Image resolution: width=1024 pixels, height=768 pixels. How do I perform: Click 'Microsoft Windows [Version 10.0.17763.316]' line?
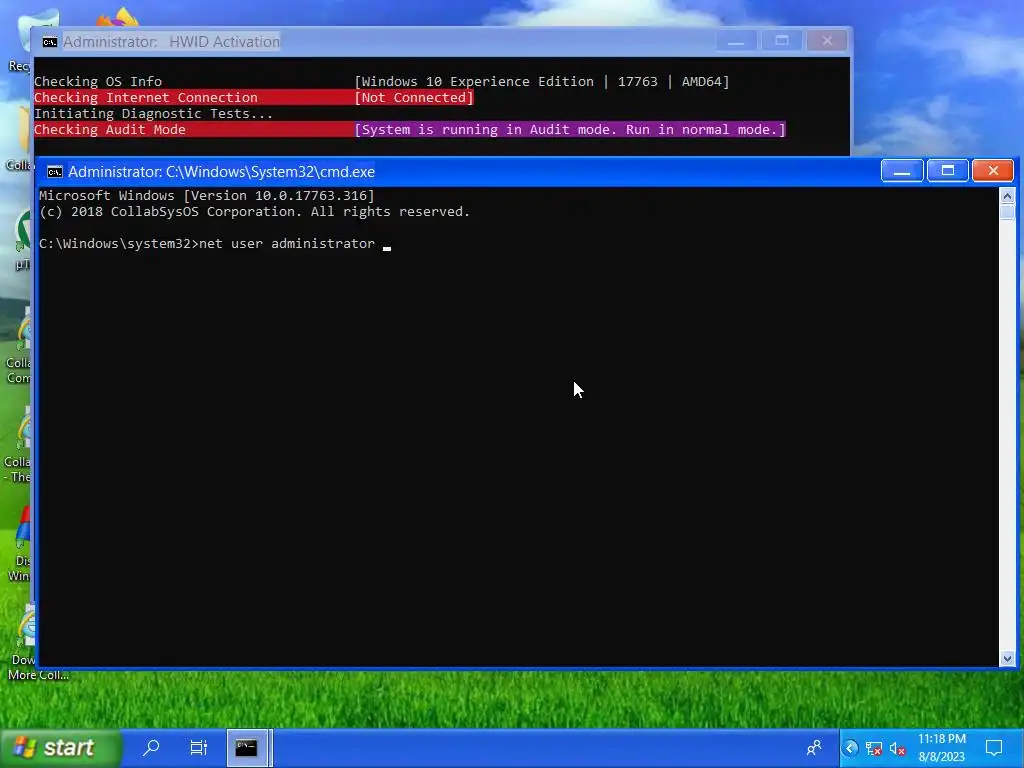207,196
